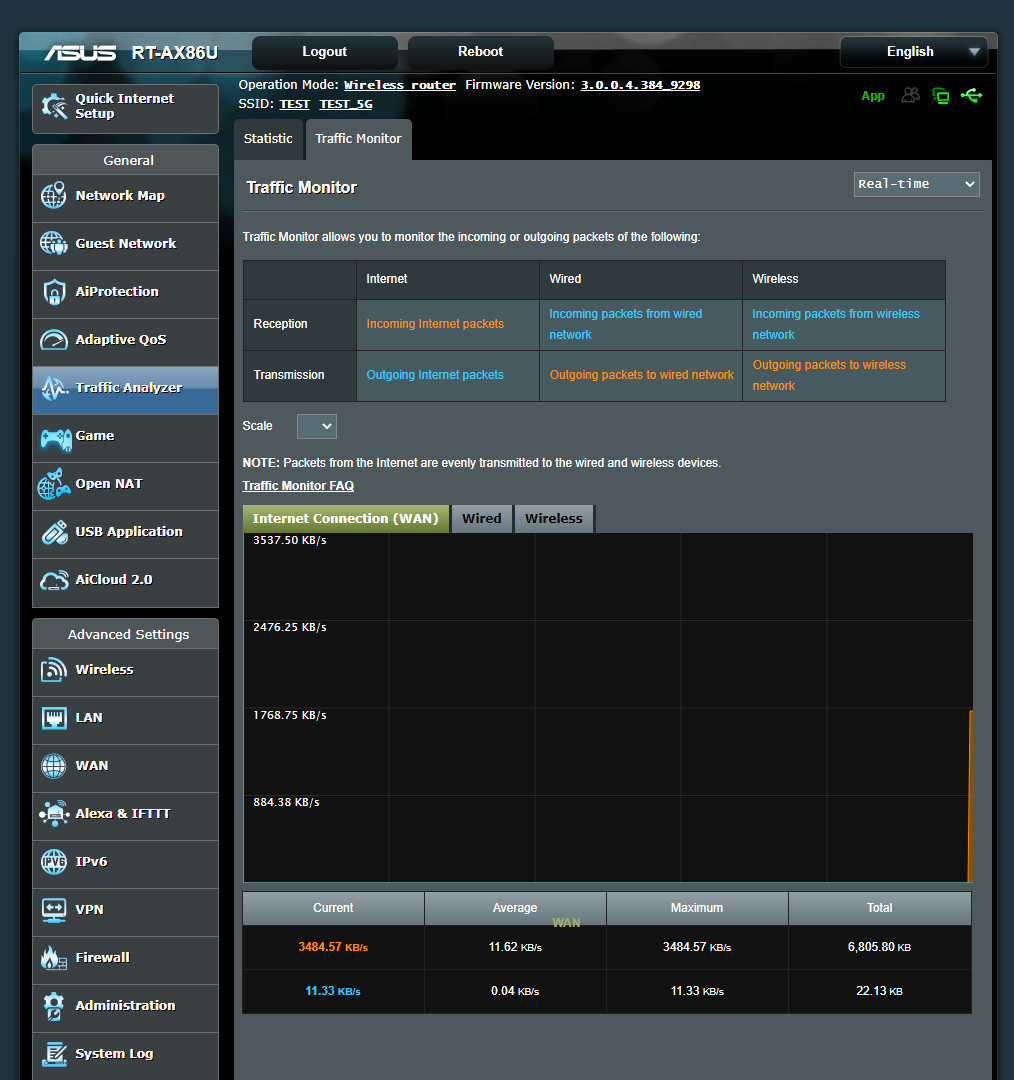Select the Wired traffic graph tab
The height and width of the screenshot is (1080, 1014).
[x=481, y=518]
